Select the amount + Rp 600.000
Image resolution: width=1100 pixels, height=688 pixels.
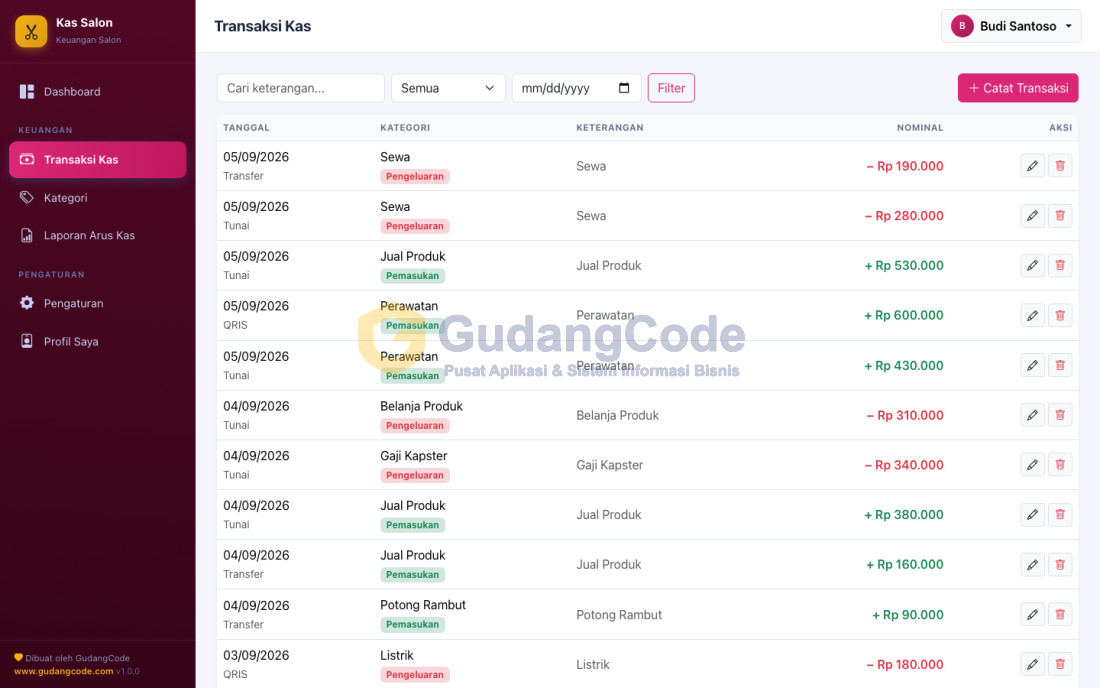click(x=904, y=316)
